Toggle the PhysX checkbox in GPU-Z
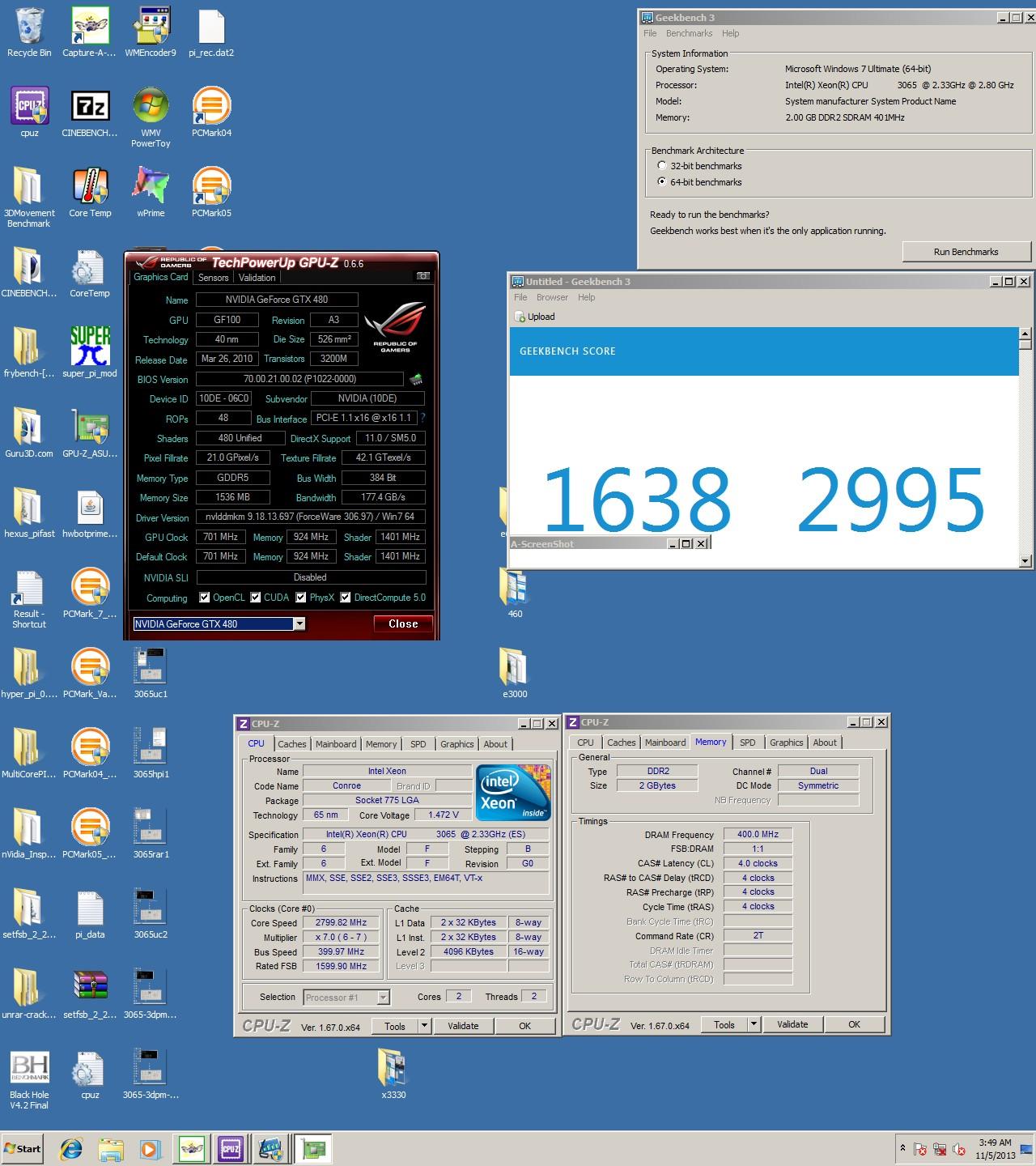Viewport: 1036px width, 1166px height. click(300, 598)
